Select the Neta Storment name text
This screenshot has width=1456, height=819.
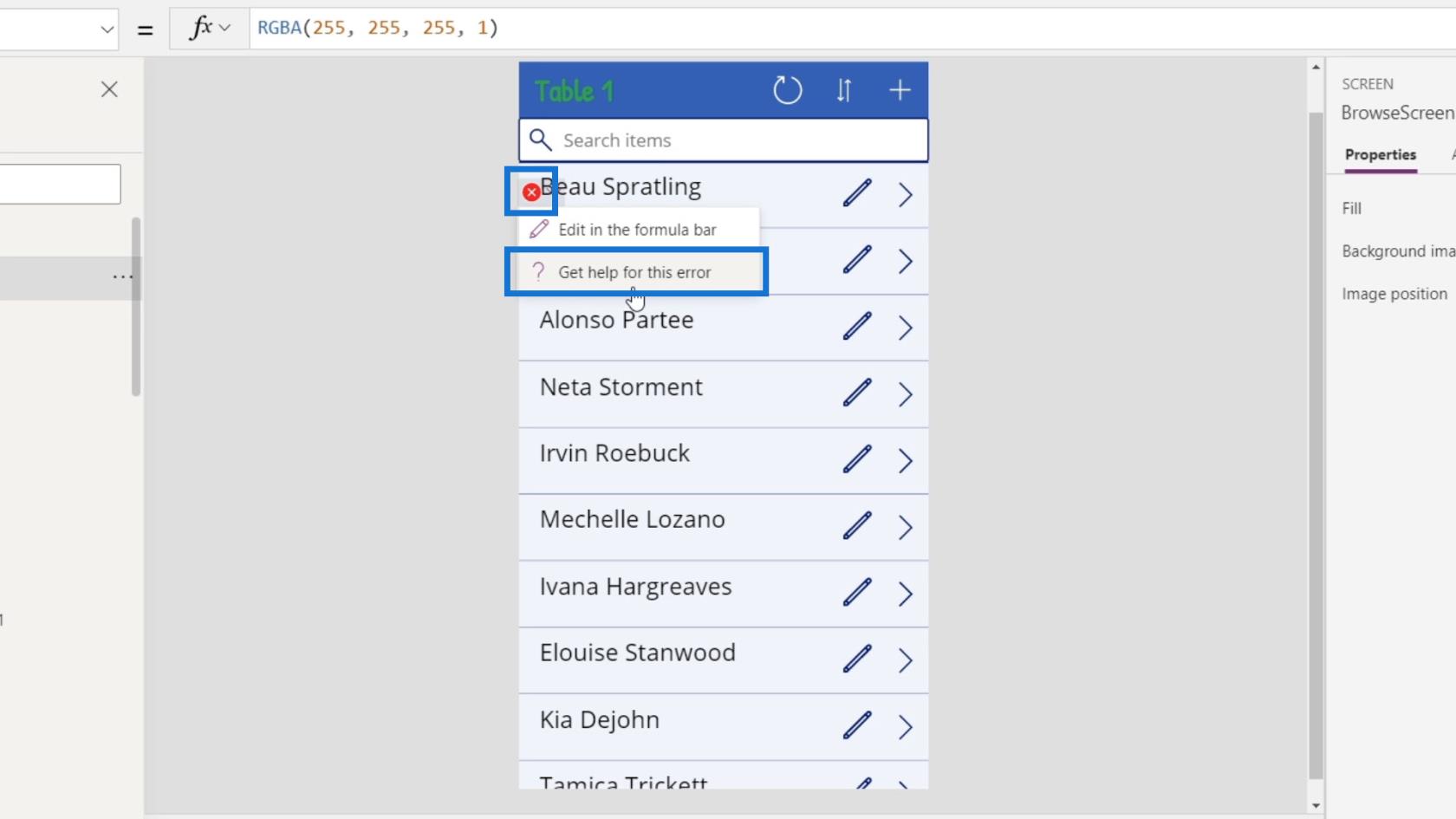pos(621,387)
